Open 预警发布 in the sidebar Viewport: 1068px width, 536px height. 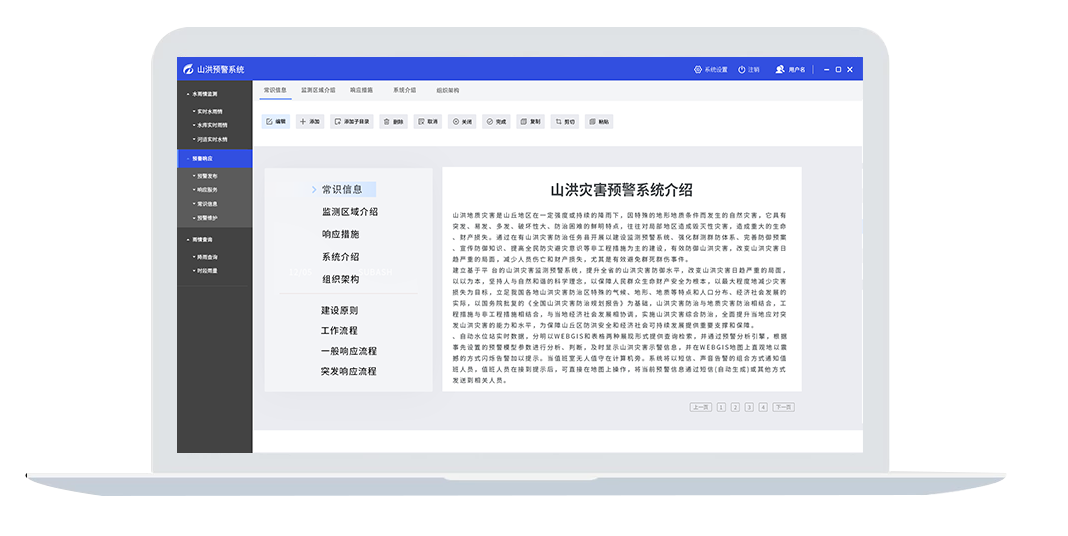click(207, 176)
